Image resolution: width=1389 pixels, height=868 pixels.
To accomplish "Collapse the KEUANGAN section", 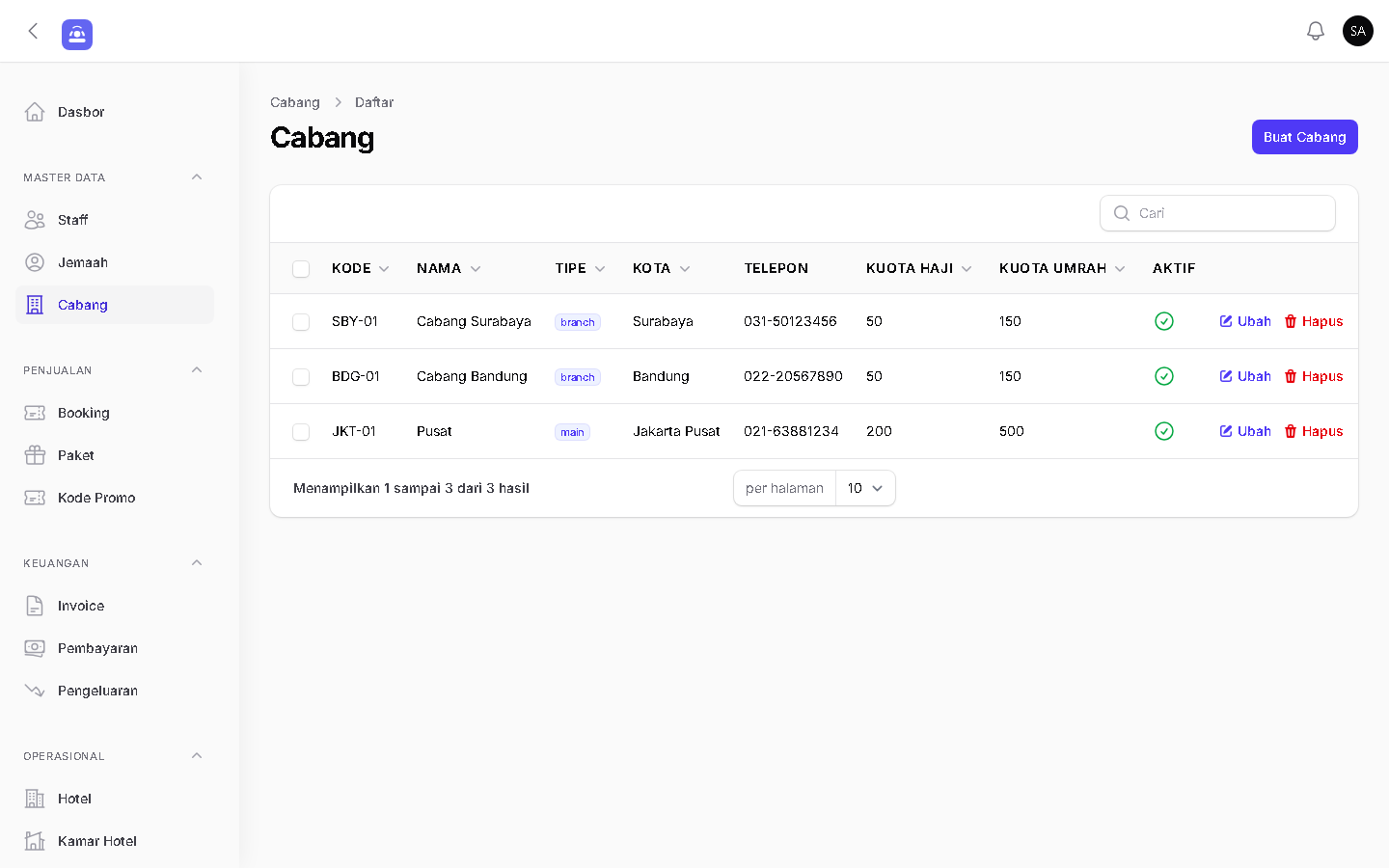I will (197, 563).
